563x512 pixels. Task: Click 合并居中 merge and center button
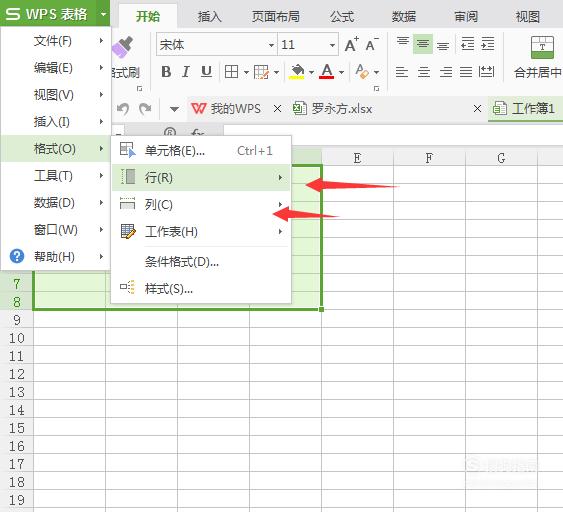pyautogui.click(x=538, y=57)
